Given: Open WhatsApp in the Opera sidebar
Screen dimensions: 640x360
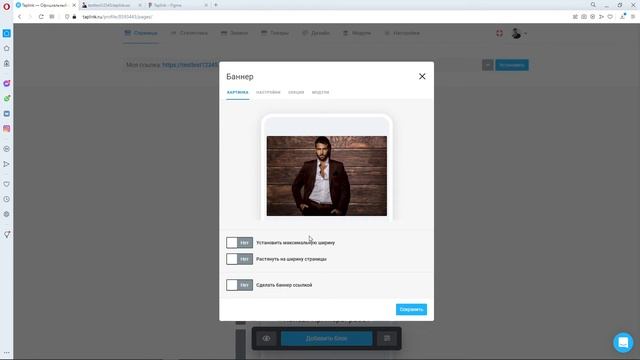Looking at the screenshot, I should coord(7,98).
